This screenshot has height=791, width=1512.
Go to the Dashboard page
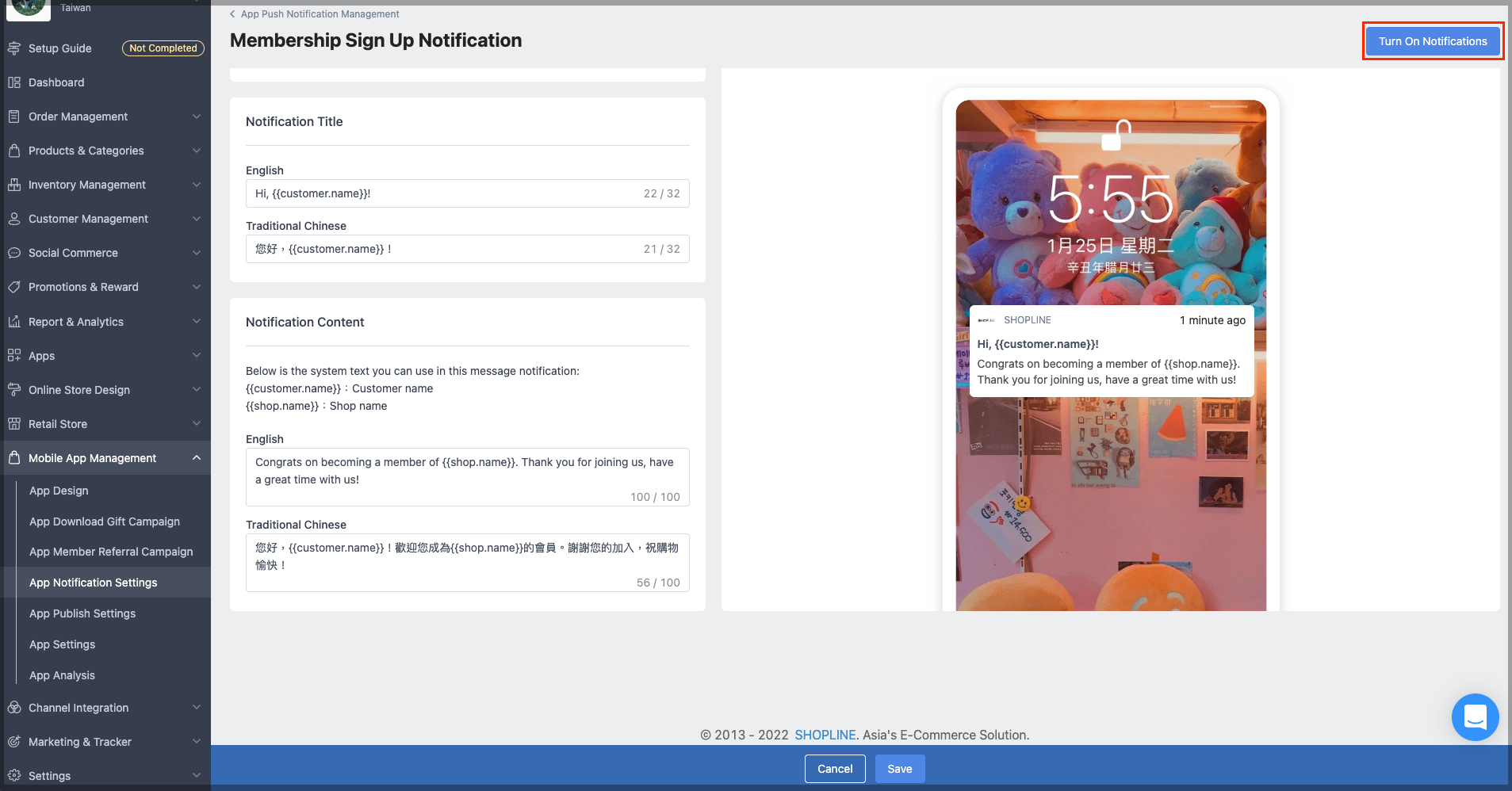point(56,82)
